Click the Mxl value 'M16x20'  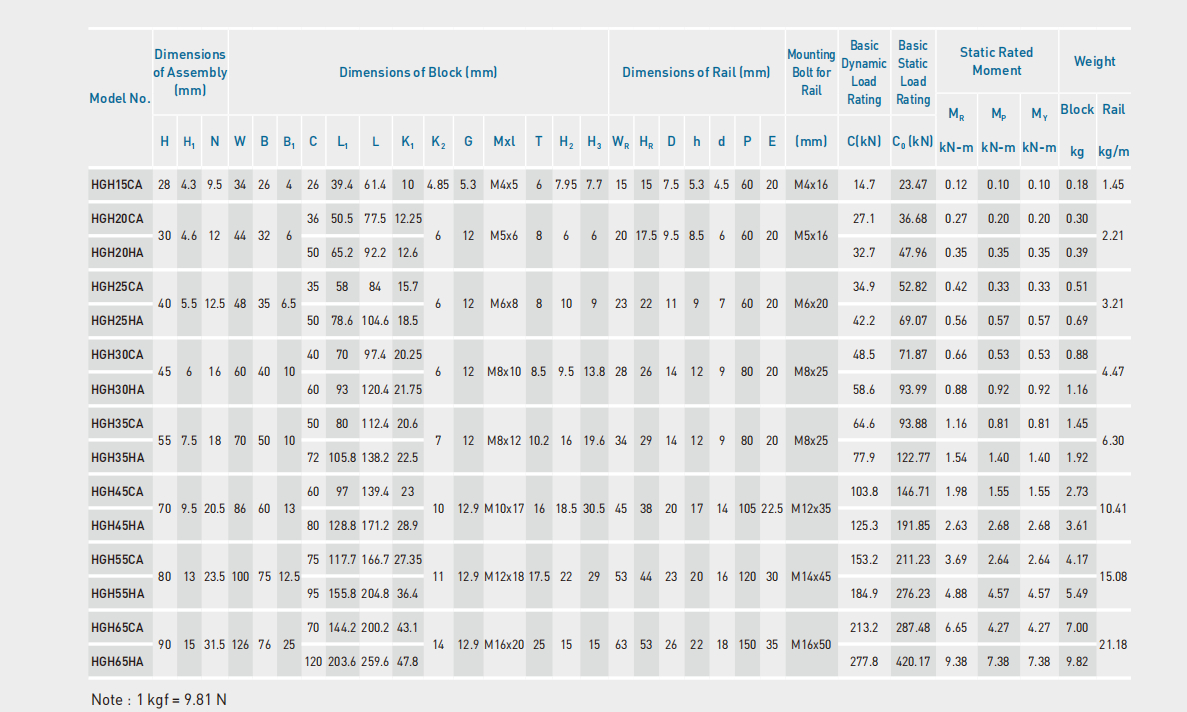[x=504, y=645]
